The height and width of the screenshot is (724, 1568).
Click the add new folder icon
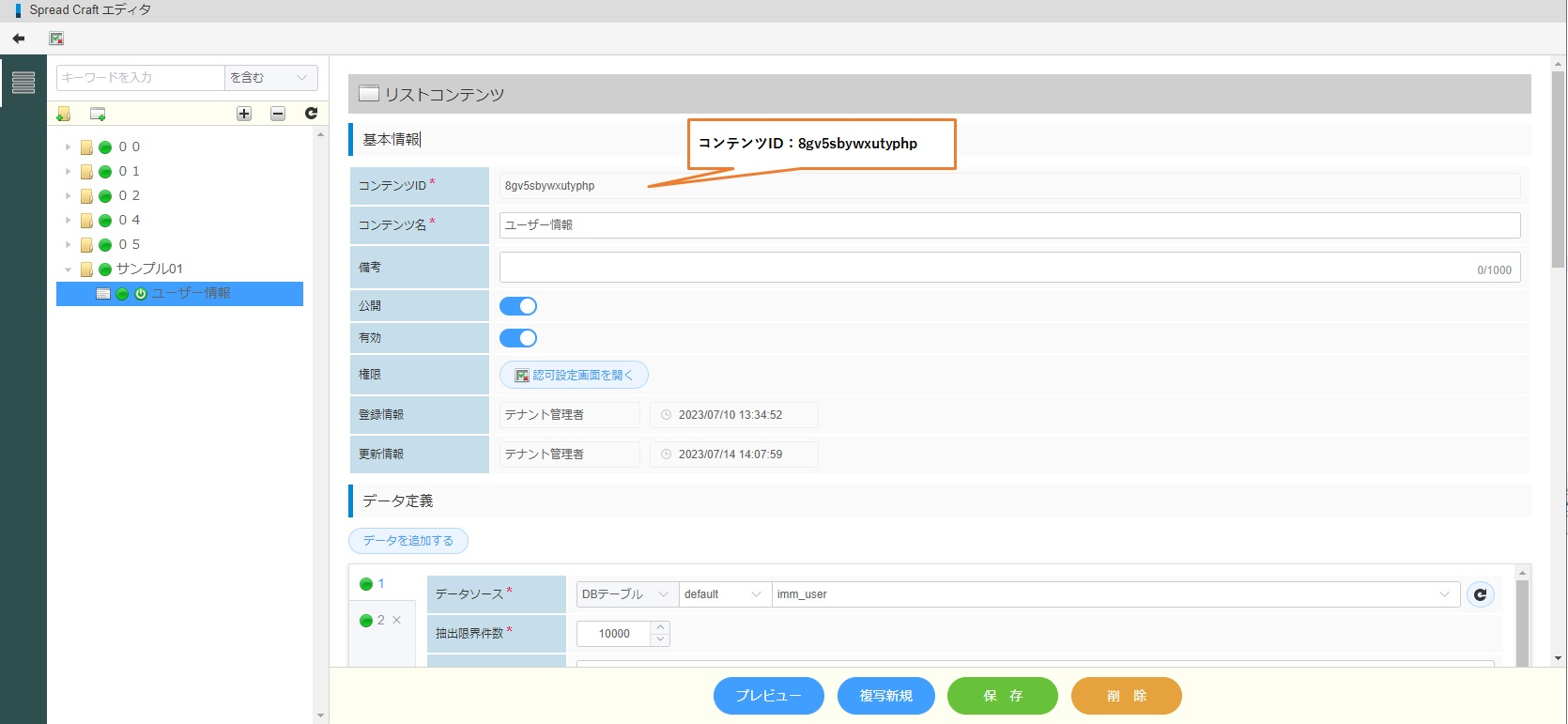click(x=64, y=114)
